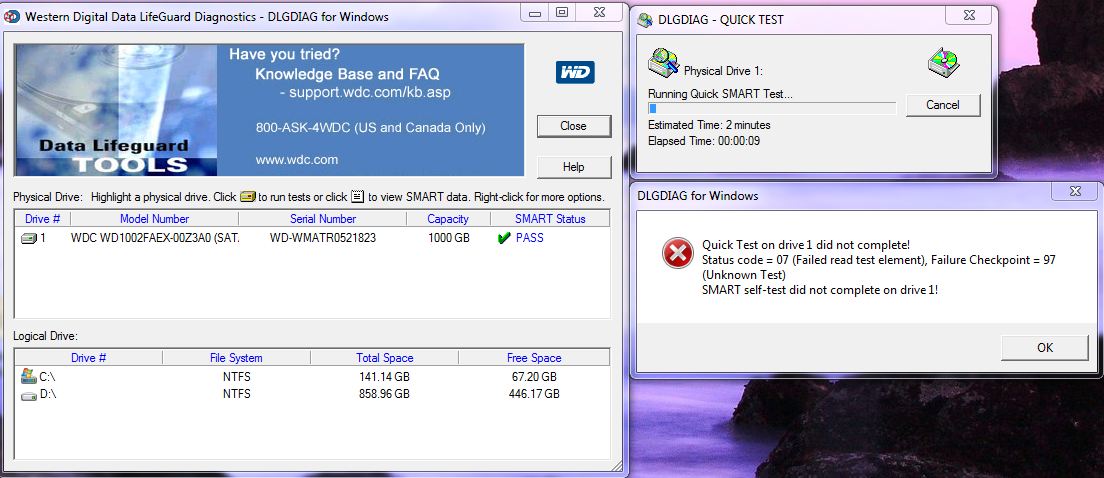Click the PASS SMART status text

[x=529, y=238]
